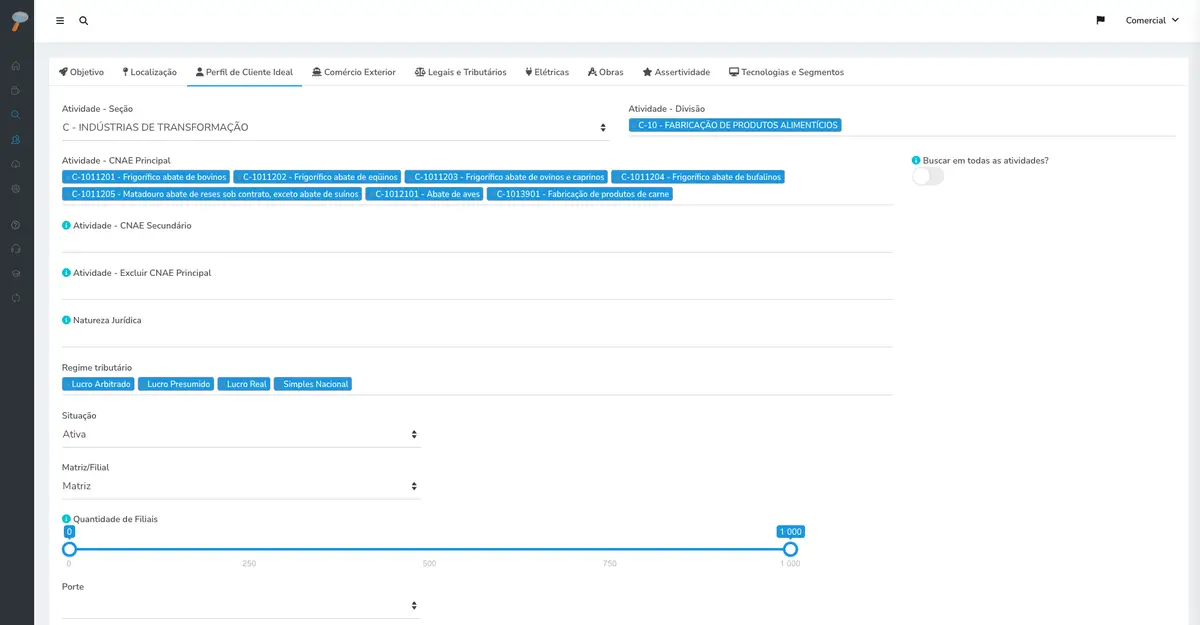This screenshot has width=1200, height=625.
Task: Click the C-10 Fabricação de Produtos Alimentícios tag
Action: tap(735, 125)
